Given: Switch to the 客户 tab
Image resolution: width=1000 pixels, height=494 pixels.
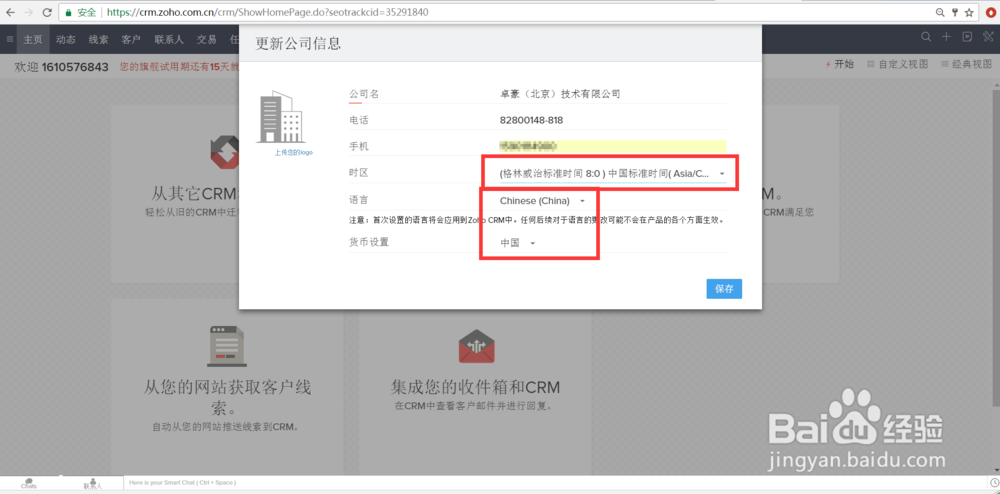Looking at the screenshot, I should [131, 40].
